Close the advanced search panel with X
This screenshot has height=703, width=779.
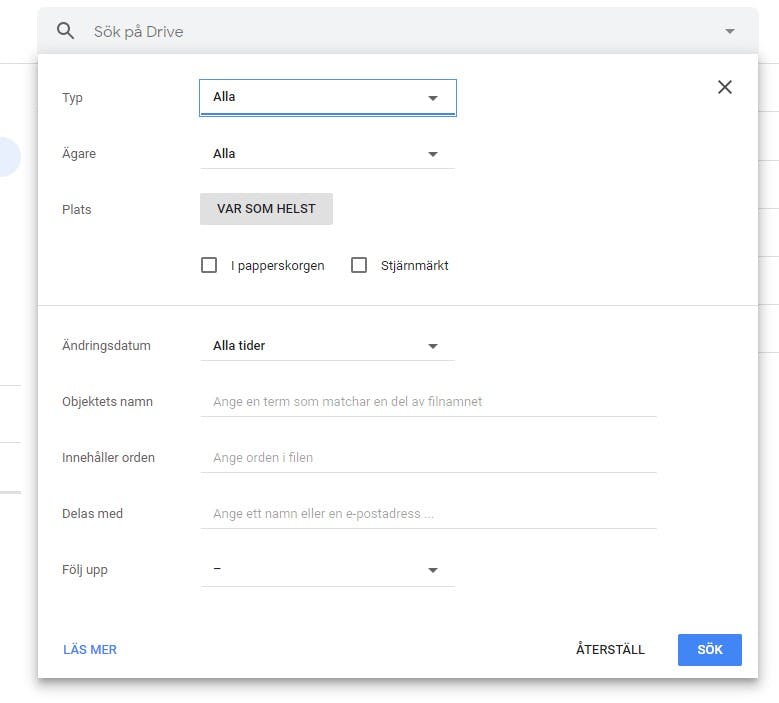724,87
